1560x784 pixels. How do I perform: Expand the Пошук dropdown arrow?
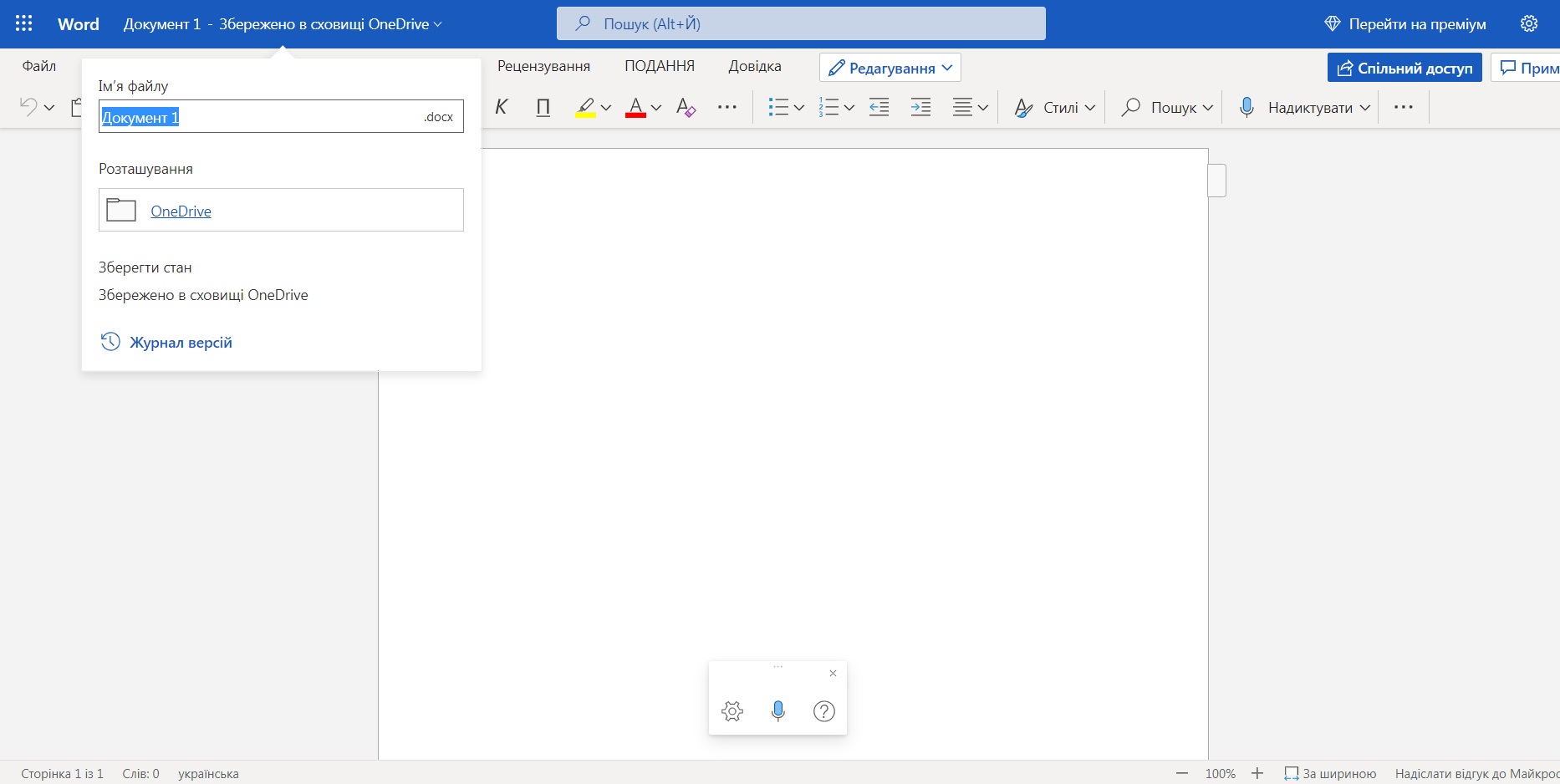pos(1208,108)
